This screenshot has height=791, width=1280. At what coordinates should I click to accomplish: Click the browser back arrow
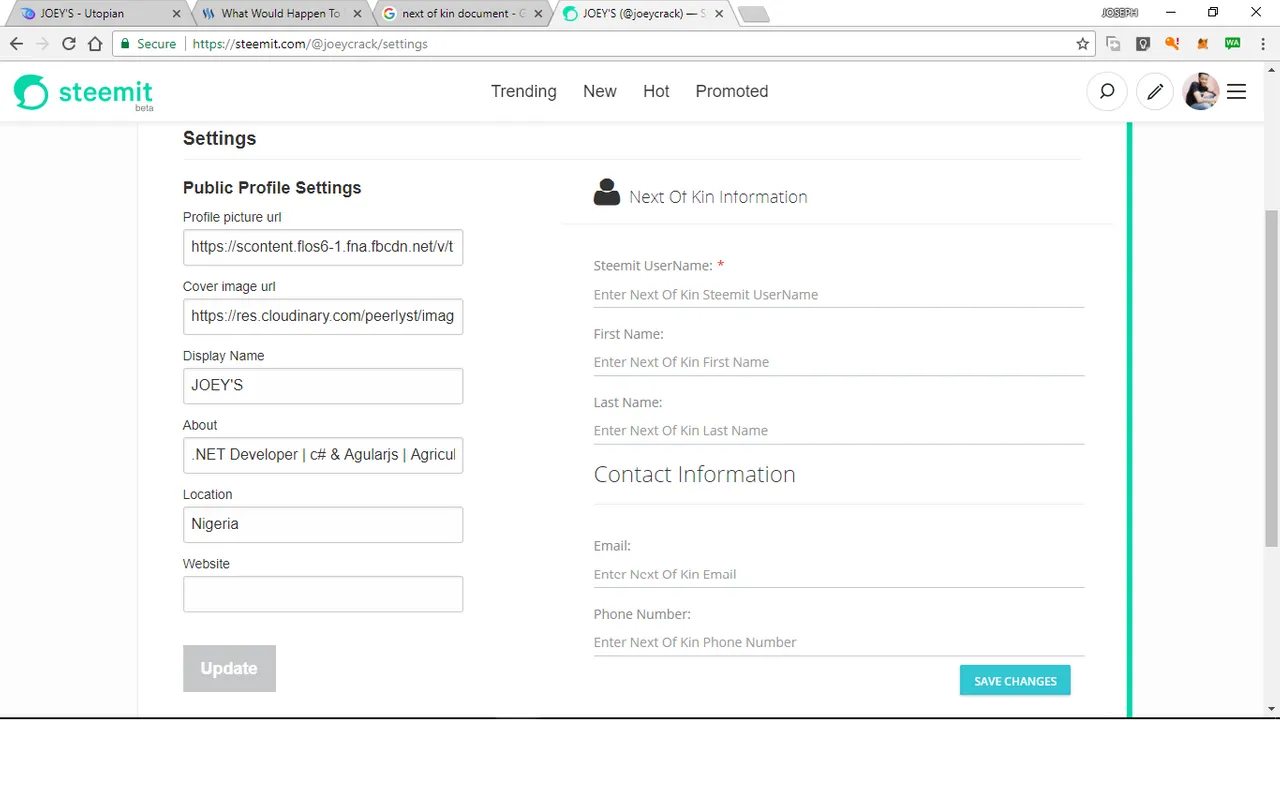[16, 44]
